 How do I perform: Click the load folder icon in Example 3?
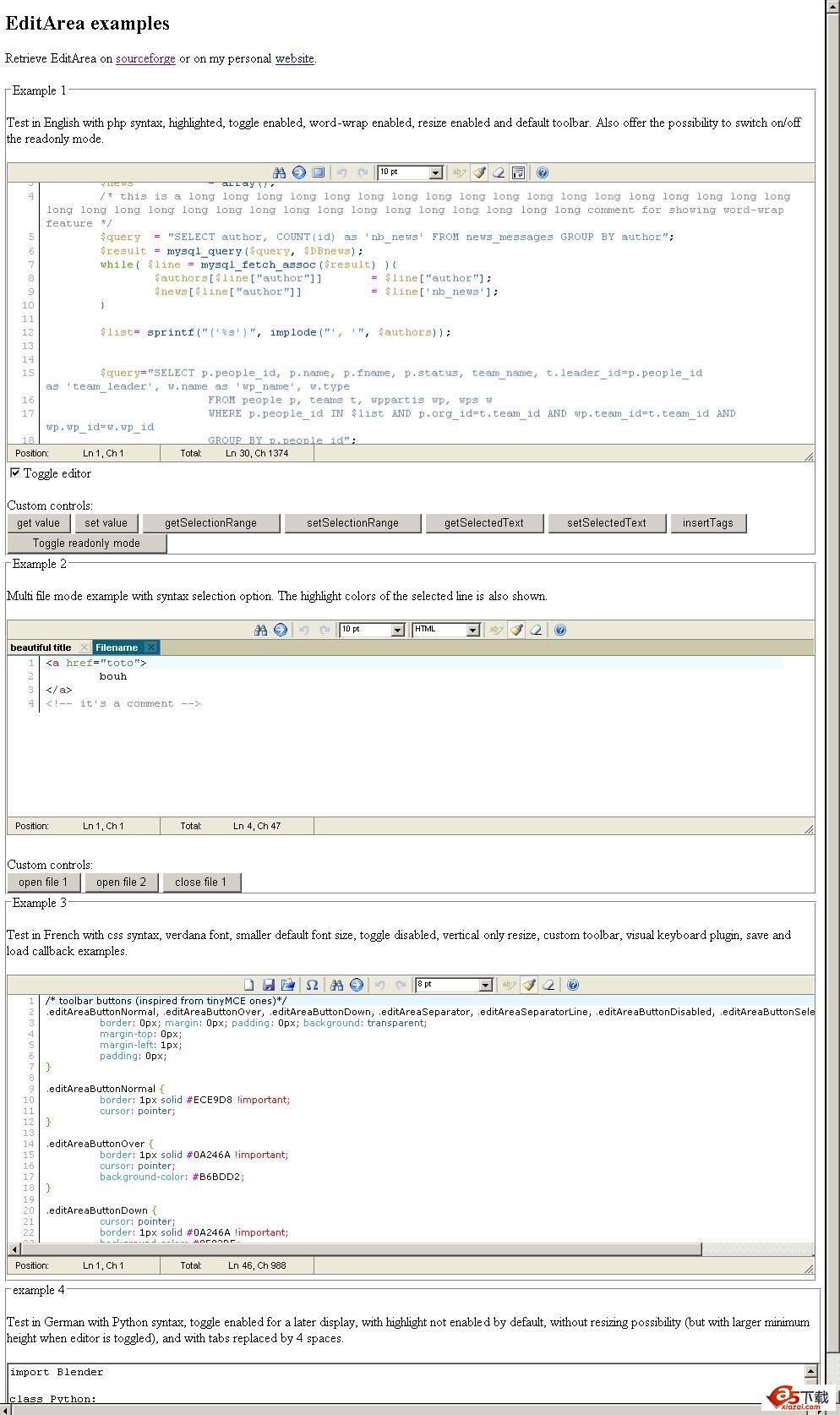288,985
